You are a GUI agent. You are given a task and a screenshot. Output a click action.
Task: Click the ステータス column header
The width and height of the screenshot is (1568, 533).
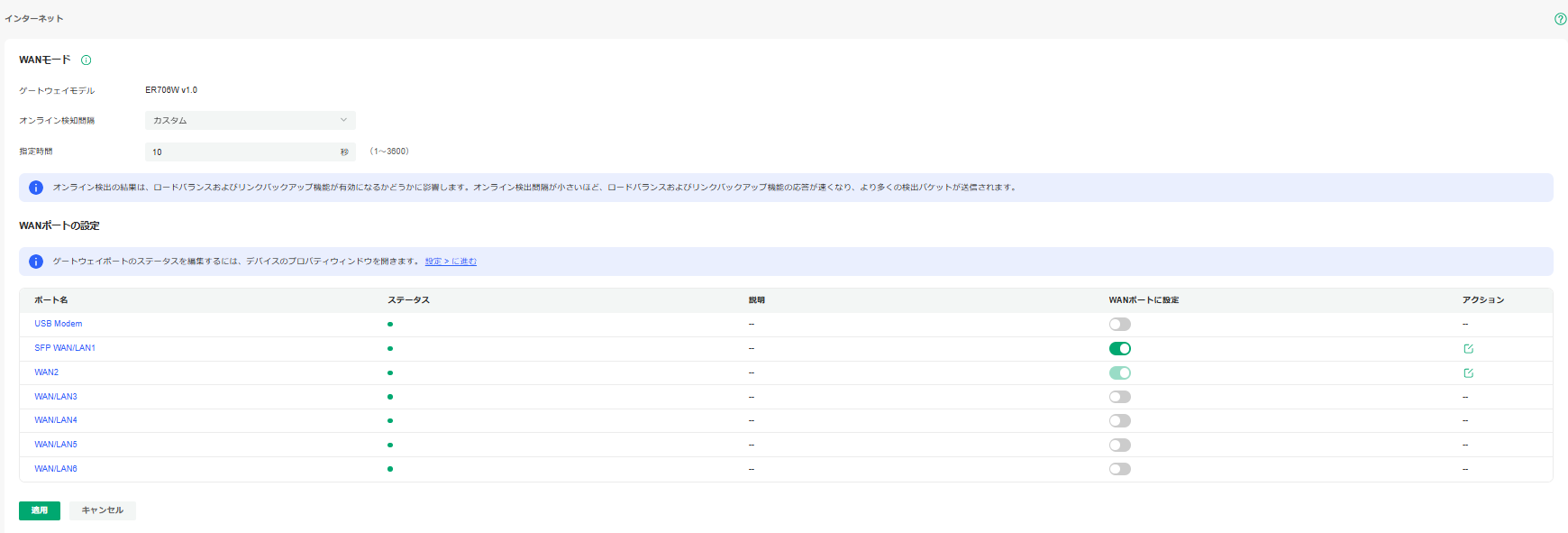tap(408, 300)
